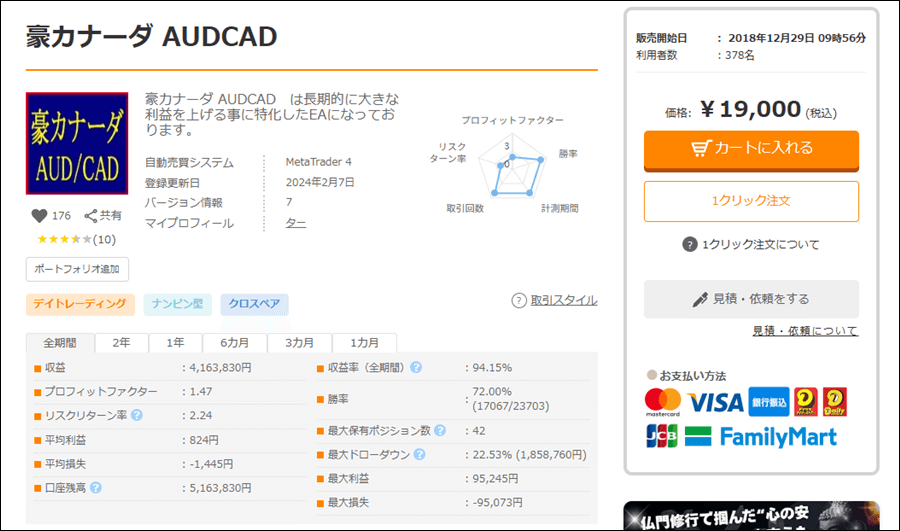This screenshot has height=531, width=900.
Task: Click the 利用者数 378名 text
Action: point(695,55)
